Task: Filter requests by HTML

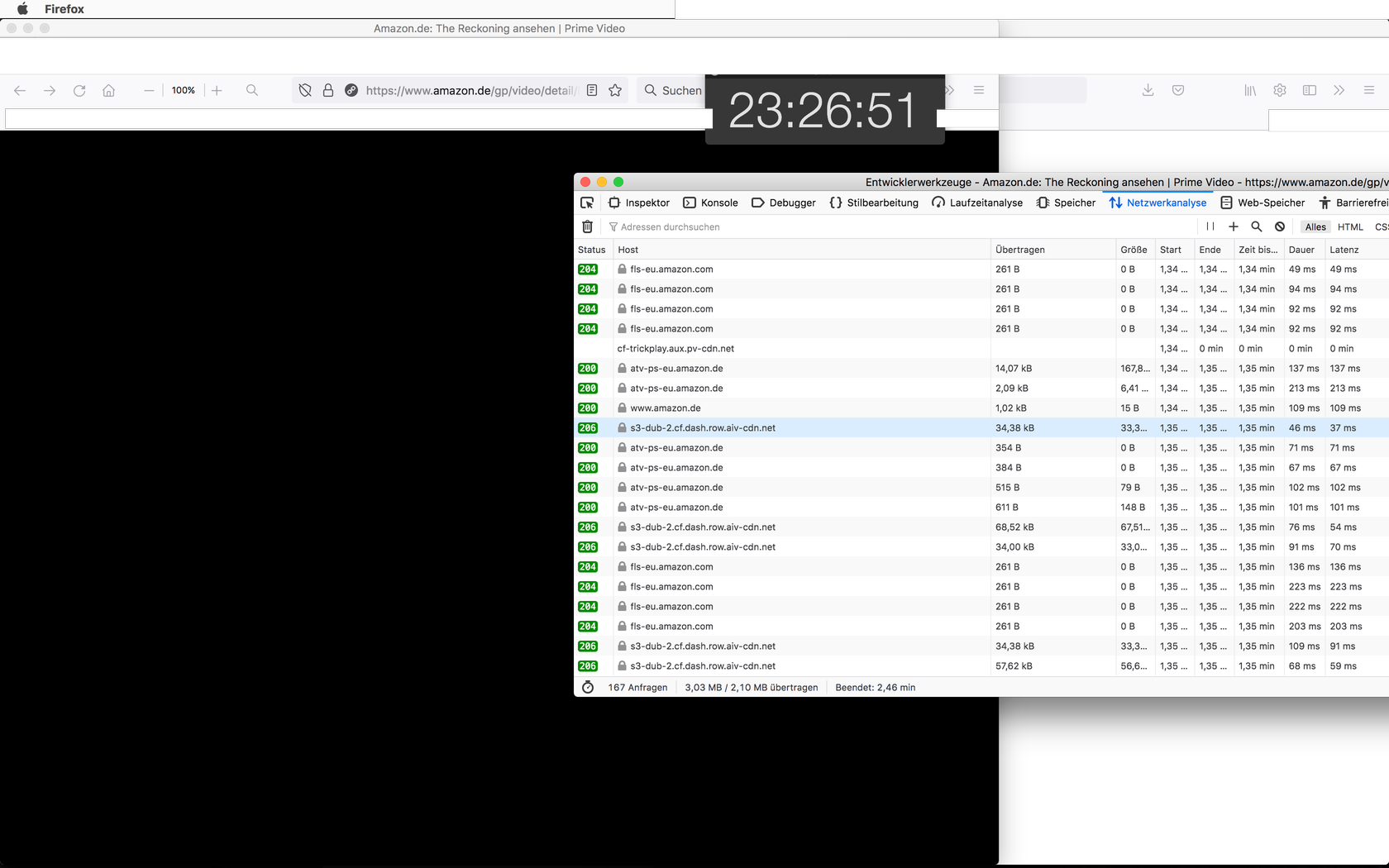Action: tap(1350, 227)
